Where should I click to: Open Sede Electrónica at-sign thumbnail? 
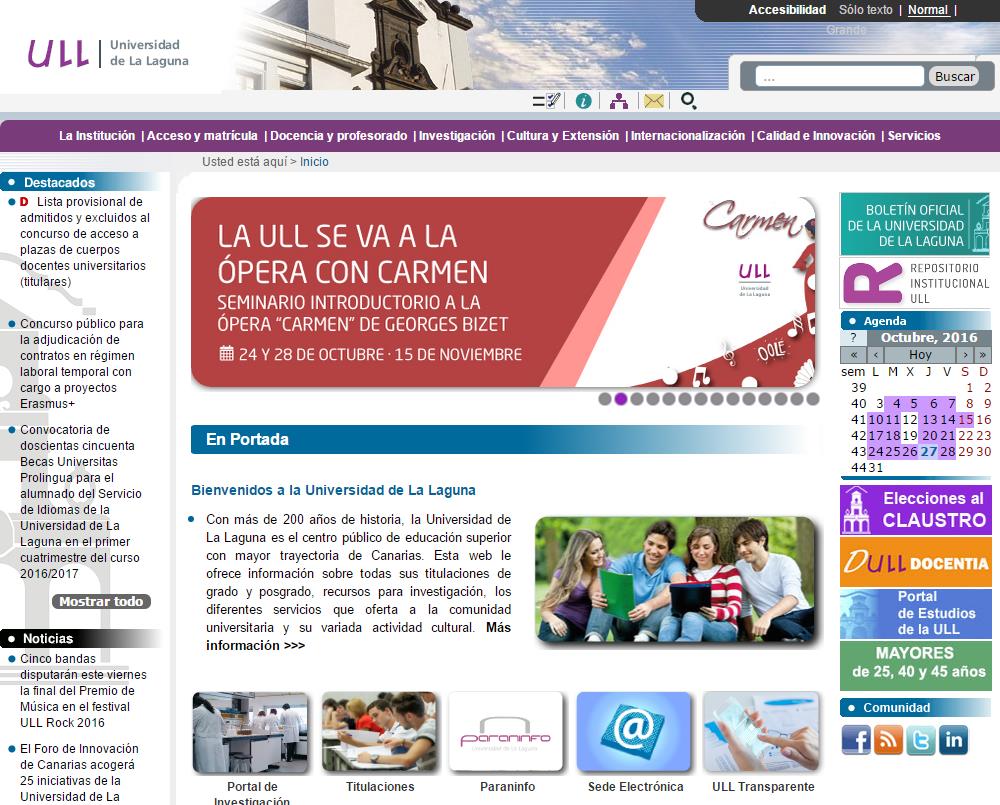634,732
